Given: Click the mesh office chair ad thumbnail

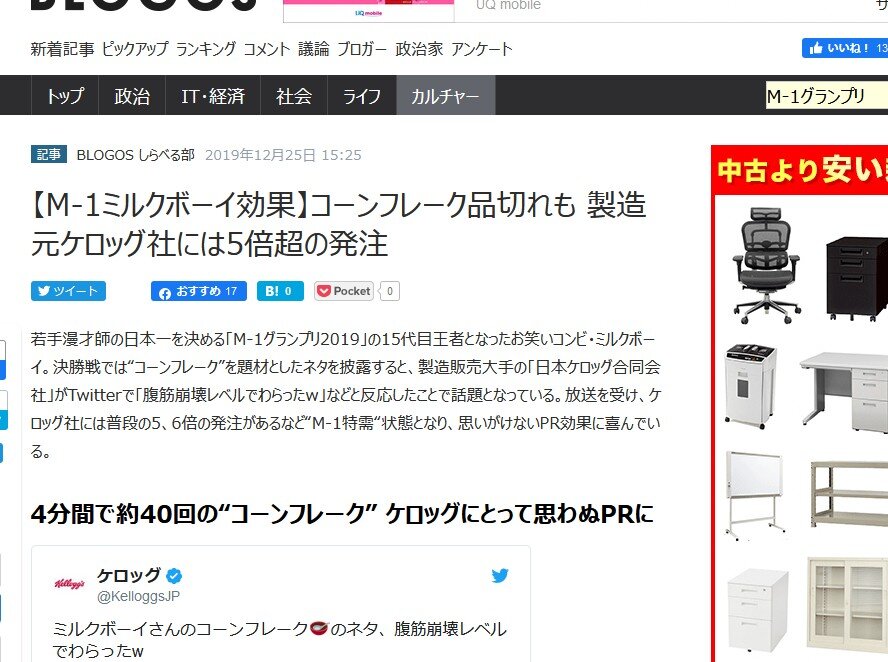Looking at the screenshot, I should [x=766, y=265].
